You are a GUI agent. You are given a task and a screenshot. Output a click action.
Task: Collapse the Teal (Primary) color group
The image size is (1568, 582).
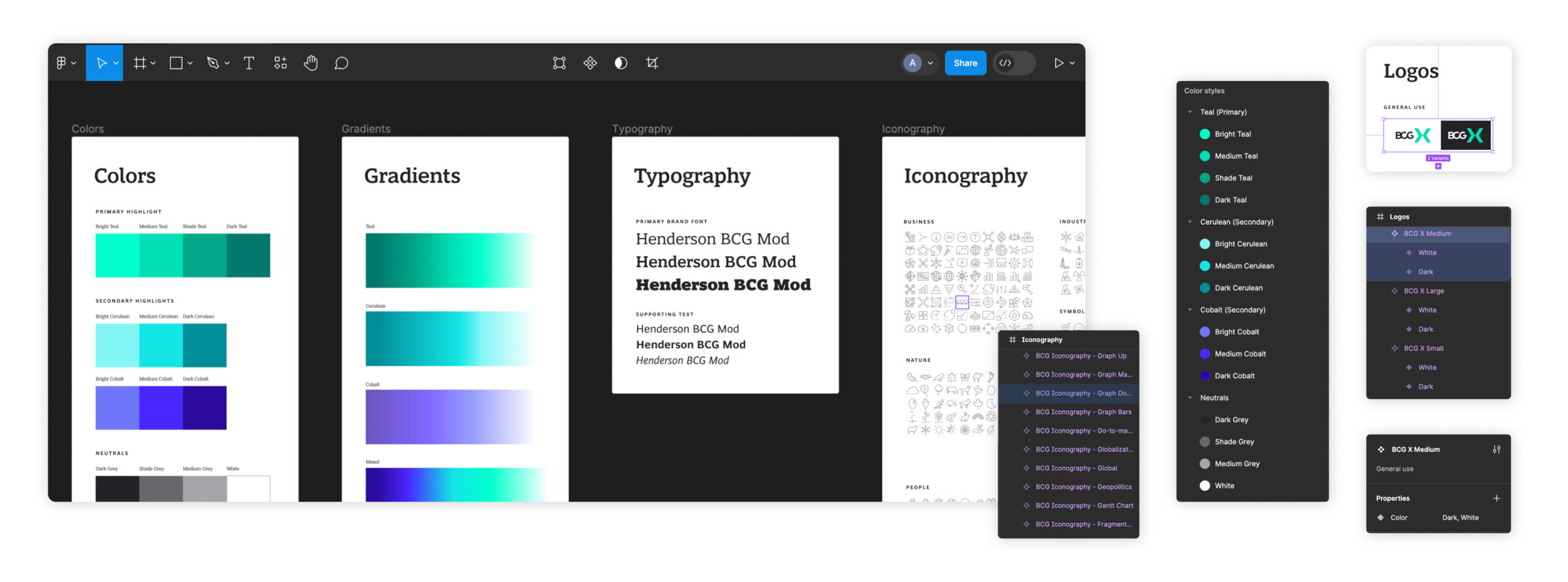click(1190, 112)
